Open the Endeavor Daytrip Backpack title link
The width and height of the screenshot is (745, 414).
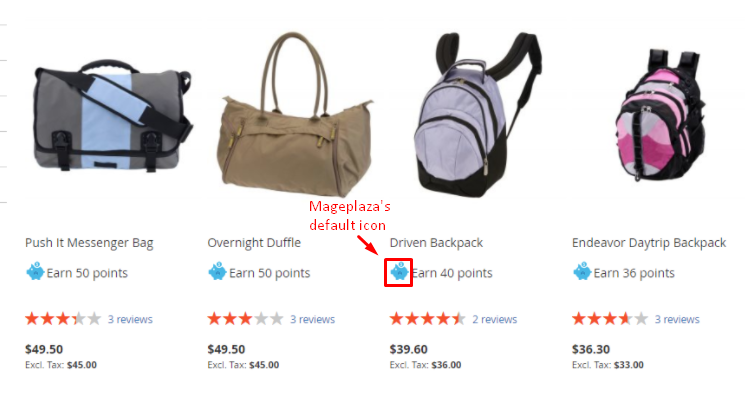649,243
